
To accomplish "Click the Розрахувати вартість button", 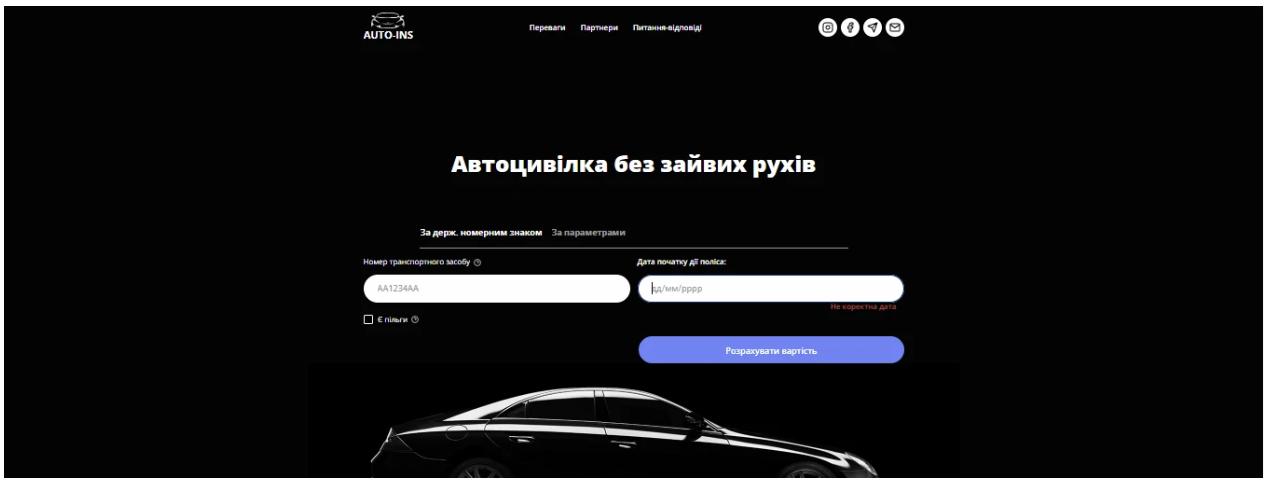I will pos(771,350).
